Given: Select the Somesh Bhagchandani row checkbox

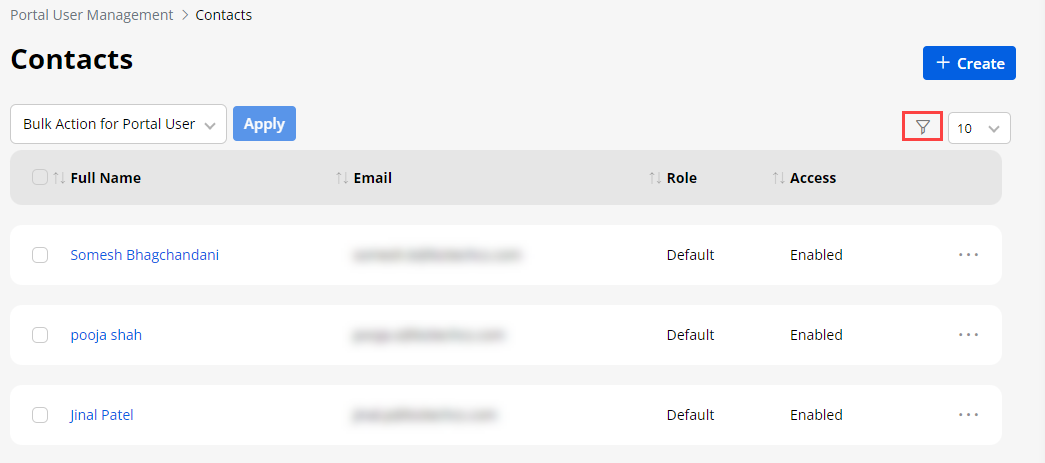Looking at the screenshot, I should pyautogui.click(x=40, y=255).
